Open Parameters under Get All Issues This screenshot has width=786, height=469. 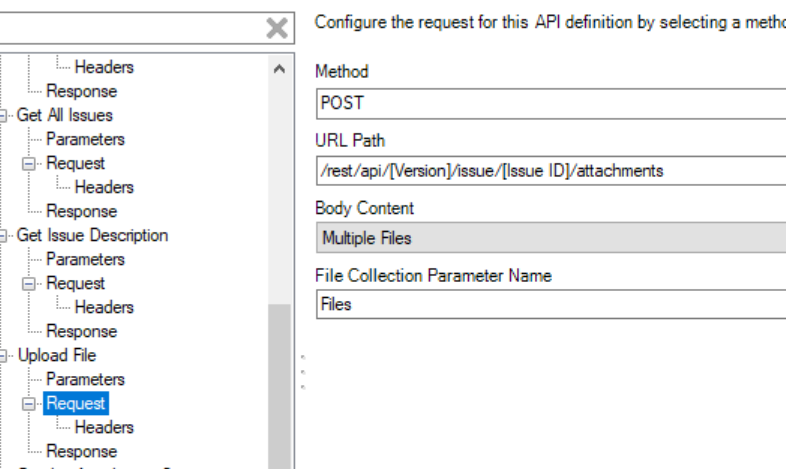(x=85, y=139)
